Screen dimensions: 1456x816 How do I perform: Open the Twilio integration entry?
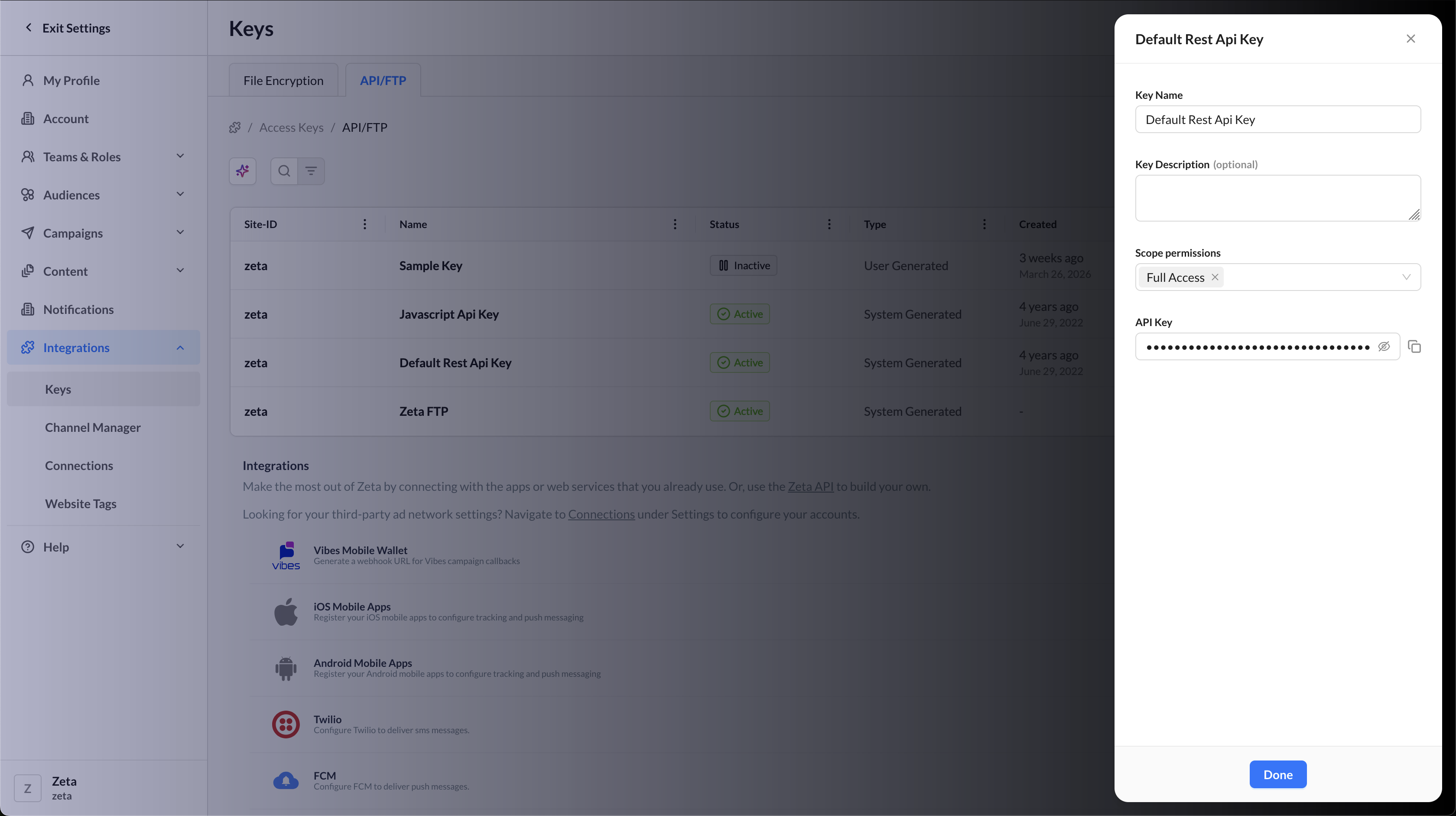(x=328, y=719)
